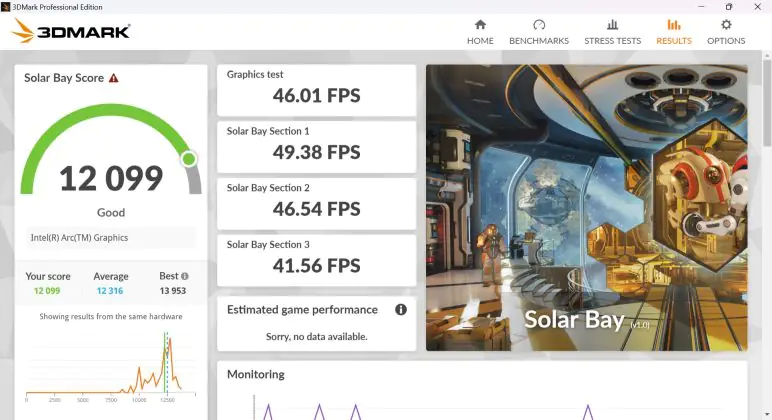Click the Monitoring graph area
This screenshot has height=420, width=772.
coord(482,406)
